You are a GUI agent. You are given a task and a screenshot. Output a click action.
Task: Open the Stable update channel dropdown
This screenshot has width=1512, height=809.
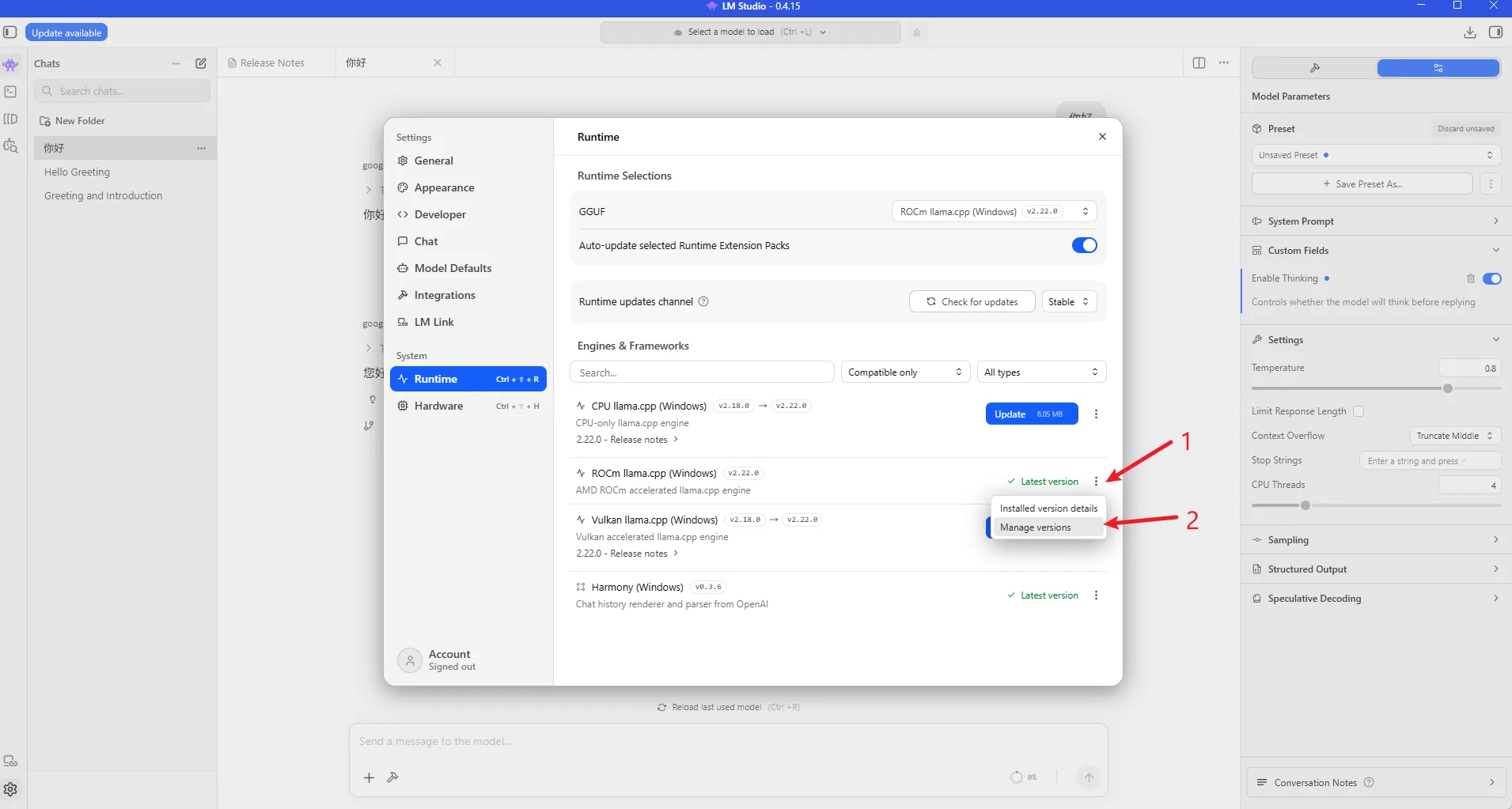click(x=1069, y=301)
